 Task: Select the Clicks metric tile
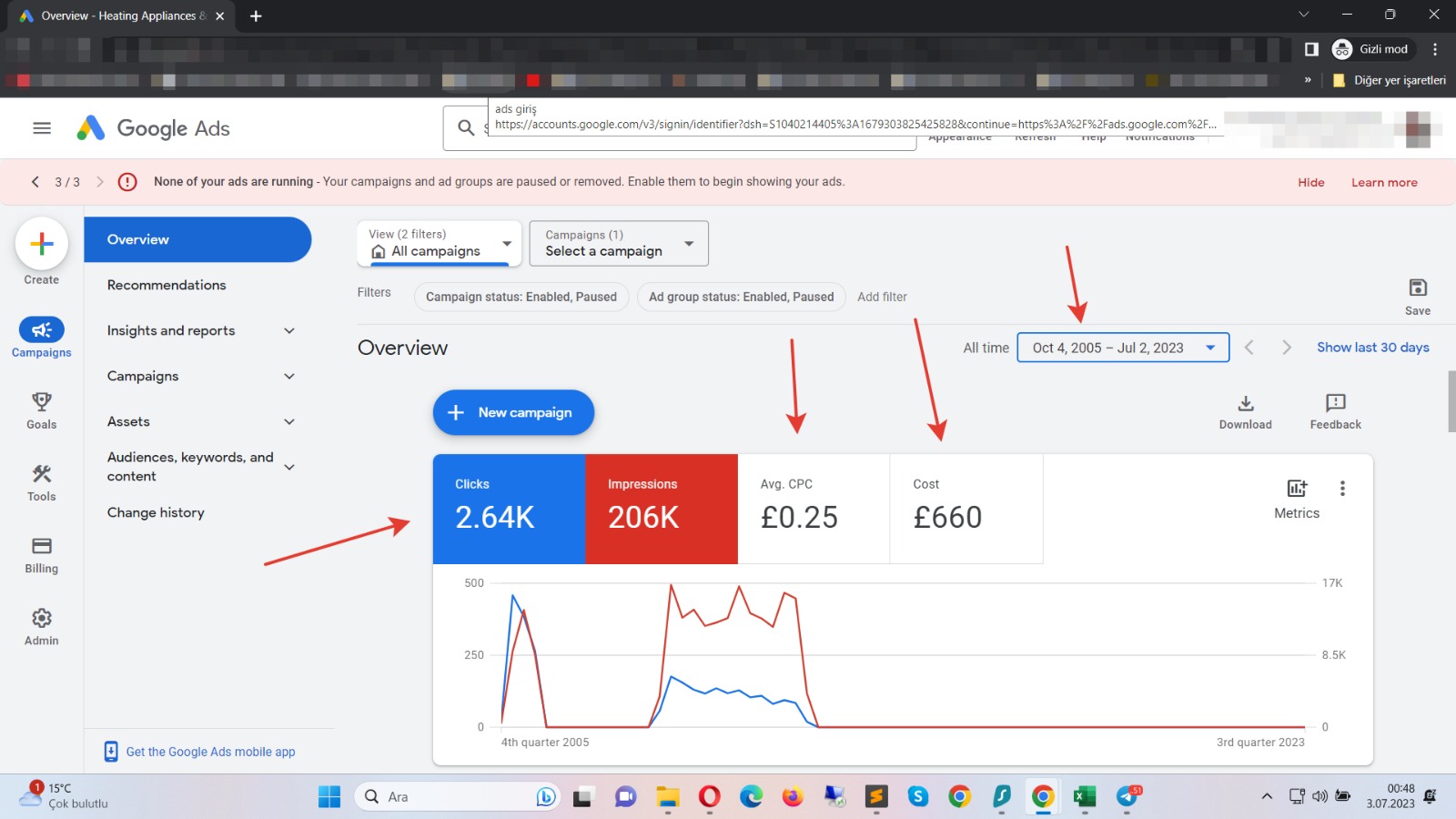(x=509, y=509)
